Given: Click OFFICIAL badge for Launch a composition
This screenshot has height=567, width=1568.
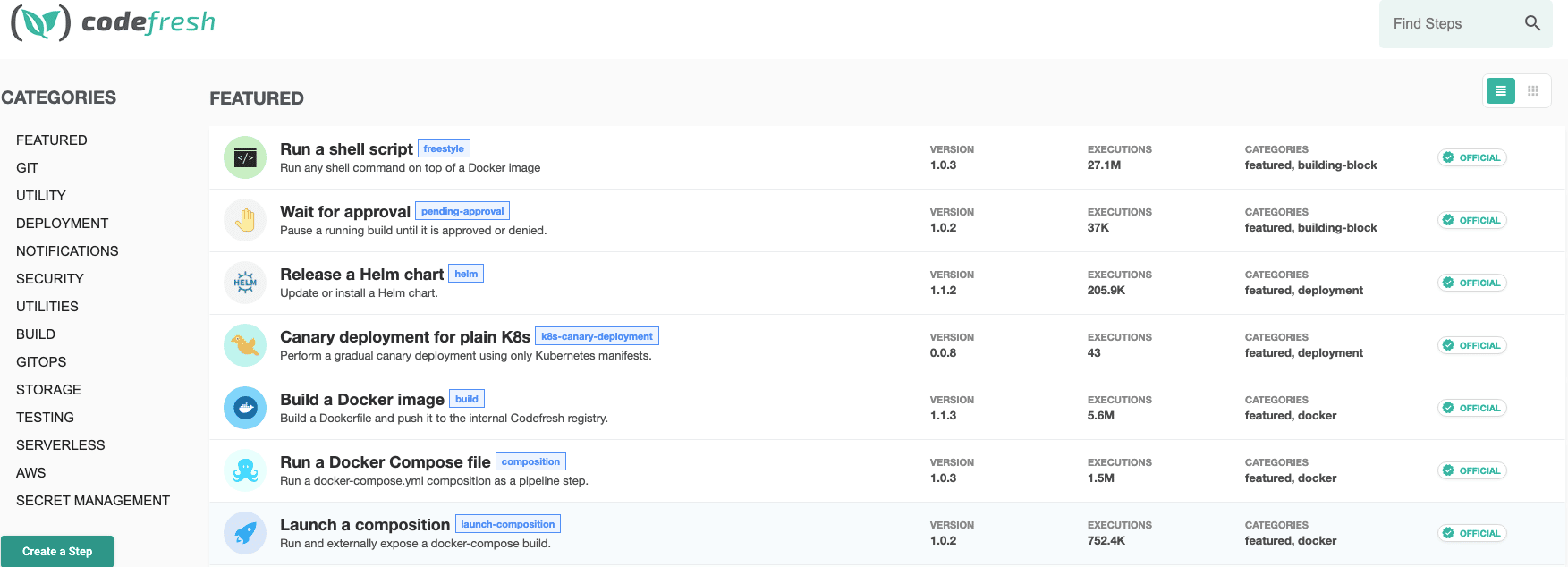Looking at the screenshot, I should pyautogui.click(x=1472, y=533).
